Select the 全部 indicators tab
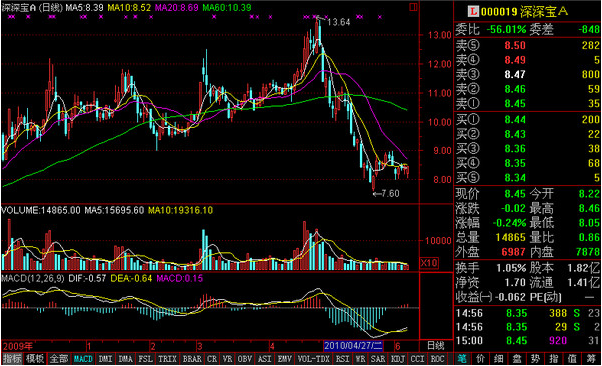Viewport: 602px width, 366px height. (x=59, y=359)
